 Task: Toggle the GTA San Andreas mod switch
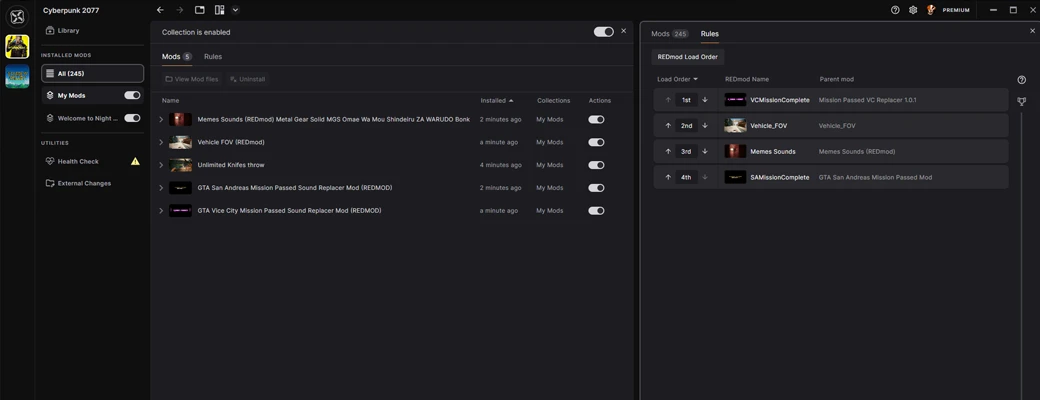pos(596,188)
